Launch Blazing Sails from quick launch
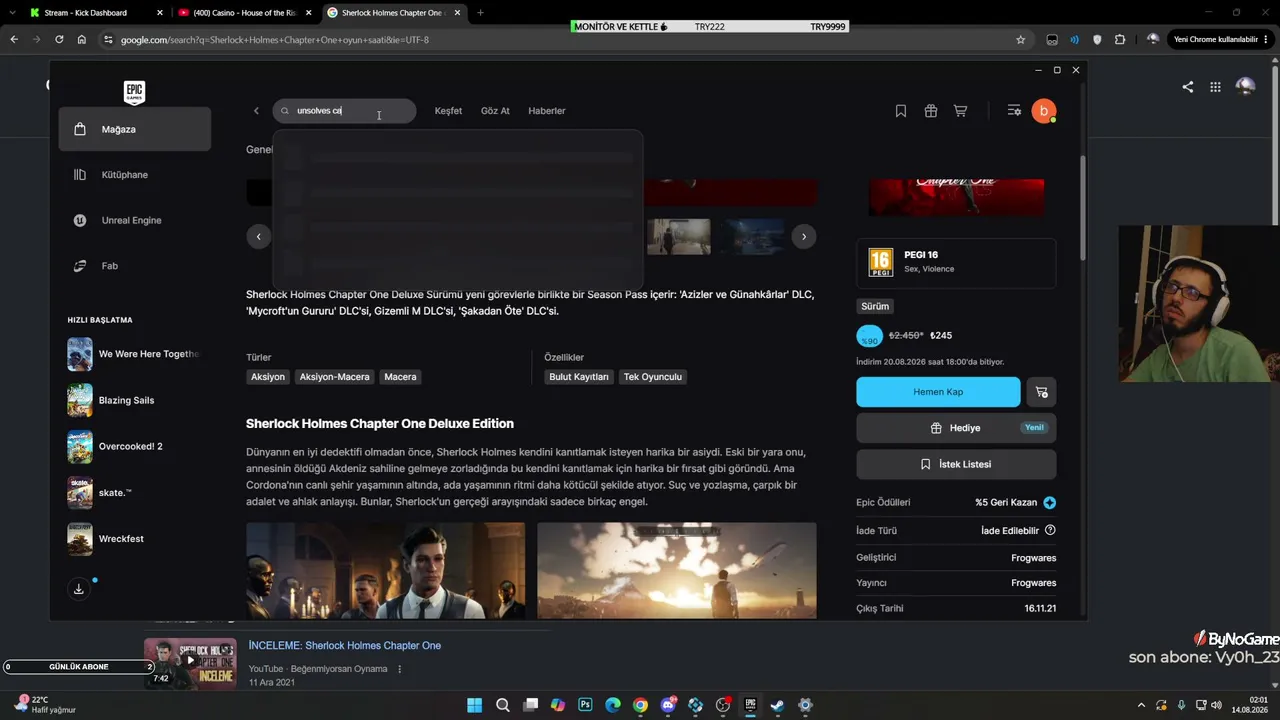This screenshot has height=720, width=1280. point(134,400)
